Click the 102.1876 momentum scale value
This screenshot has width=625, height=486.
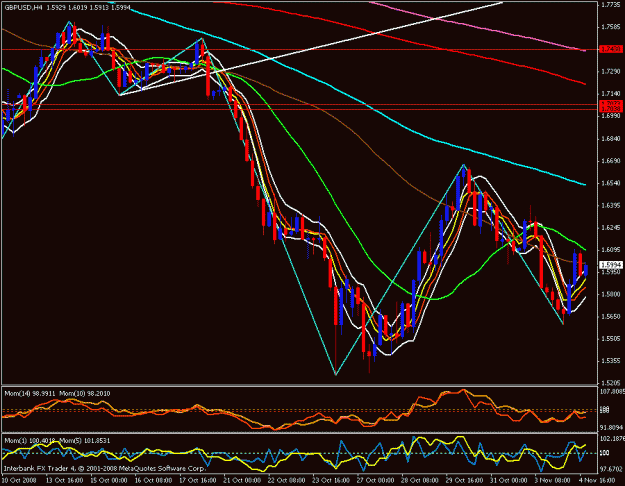(611, 439)
